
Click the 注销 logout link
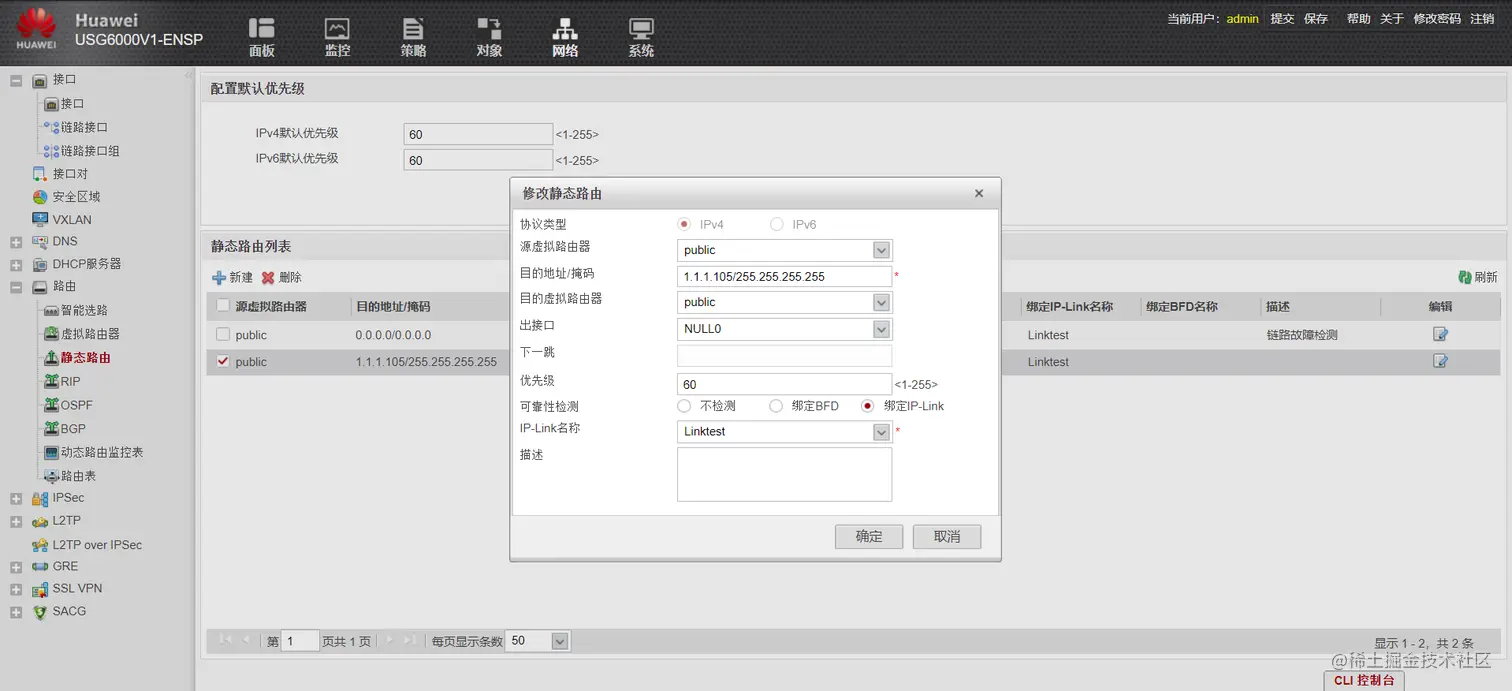(x=1482, y=19)
